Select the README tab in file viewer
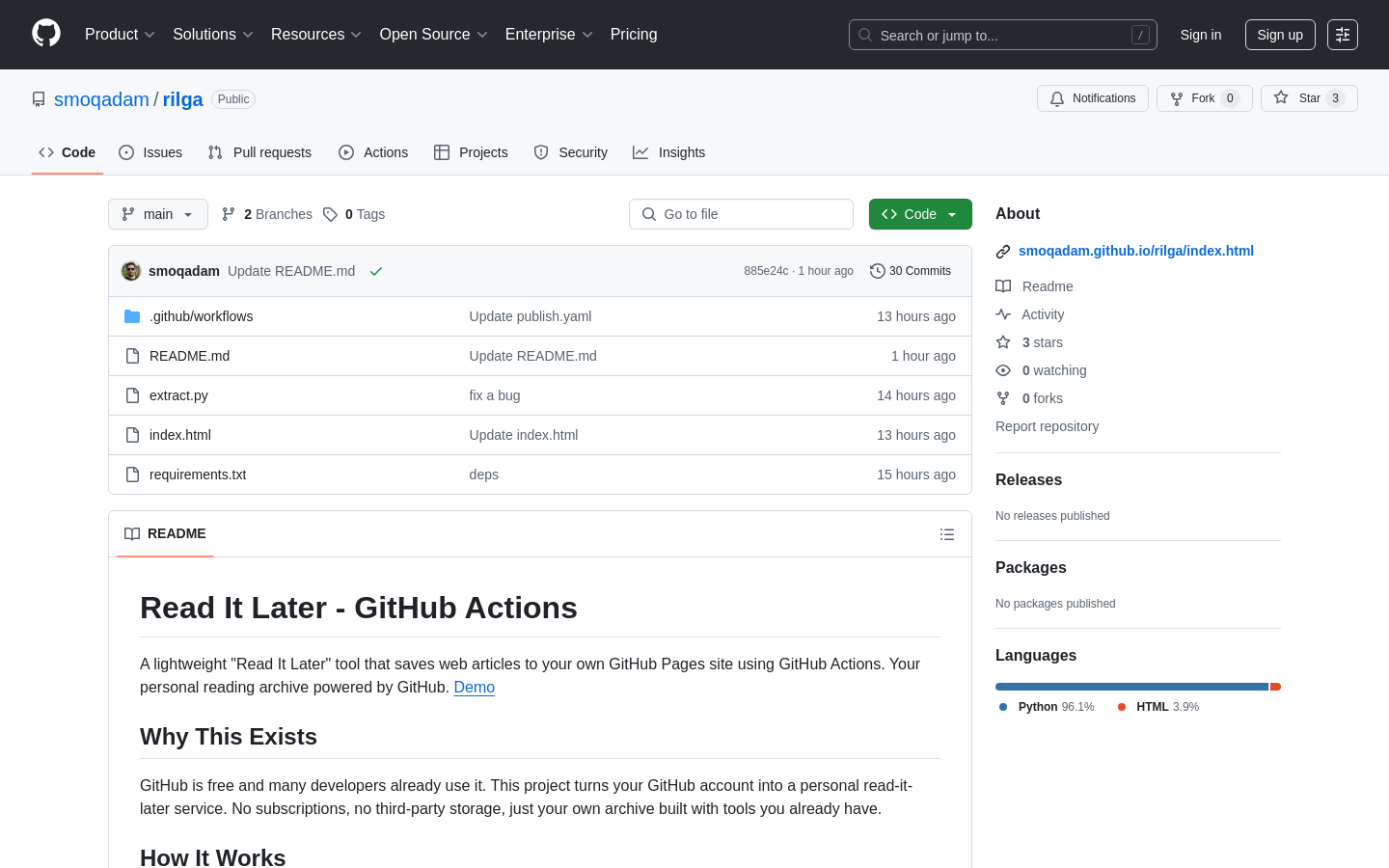This screenshot has width=1389, height=868. click(x=165, y=533)
